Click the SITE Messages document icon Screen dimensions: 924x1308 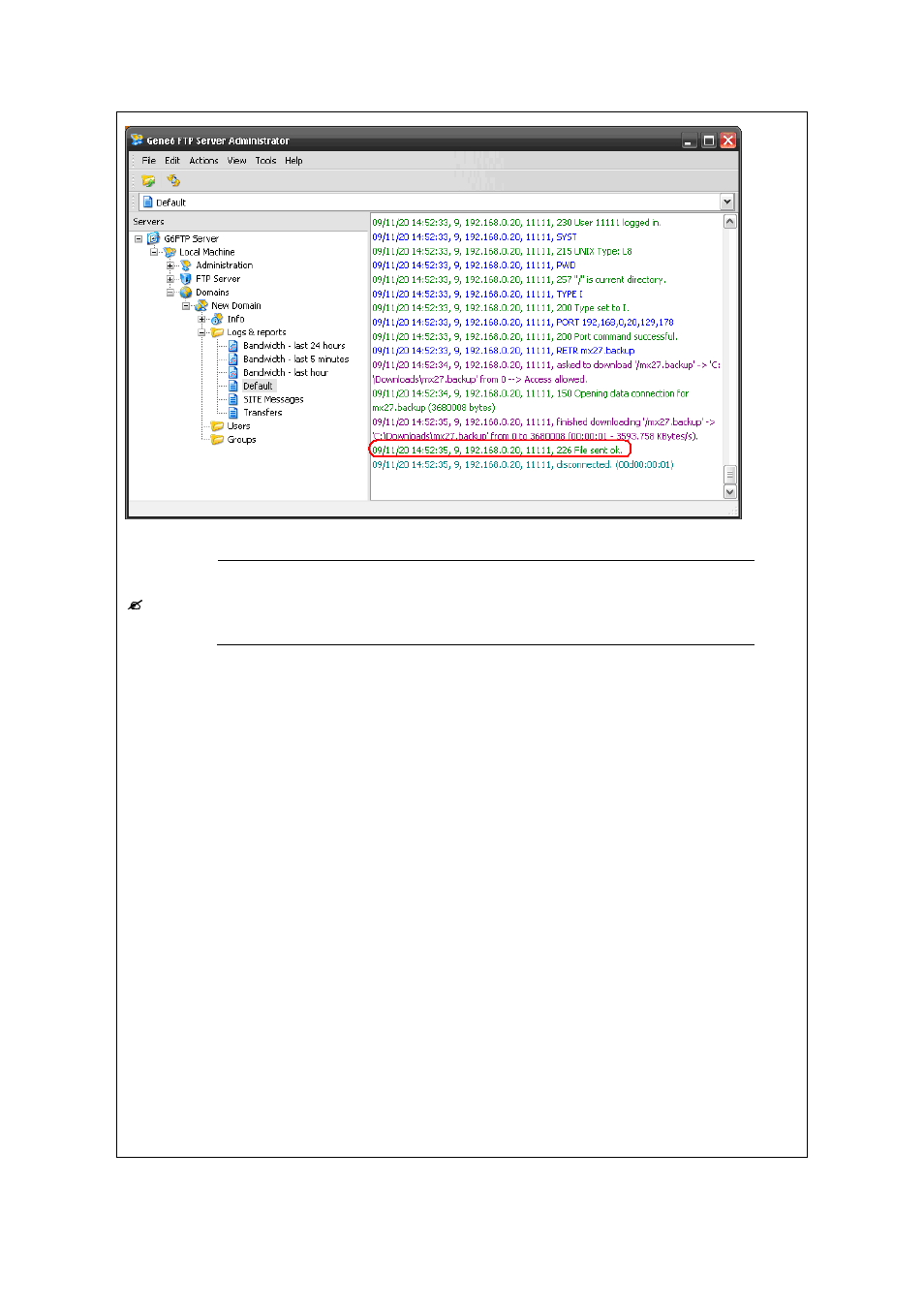[x=233, y=399]
